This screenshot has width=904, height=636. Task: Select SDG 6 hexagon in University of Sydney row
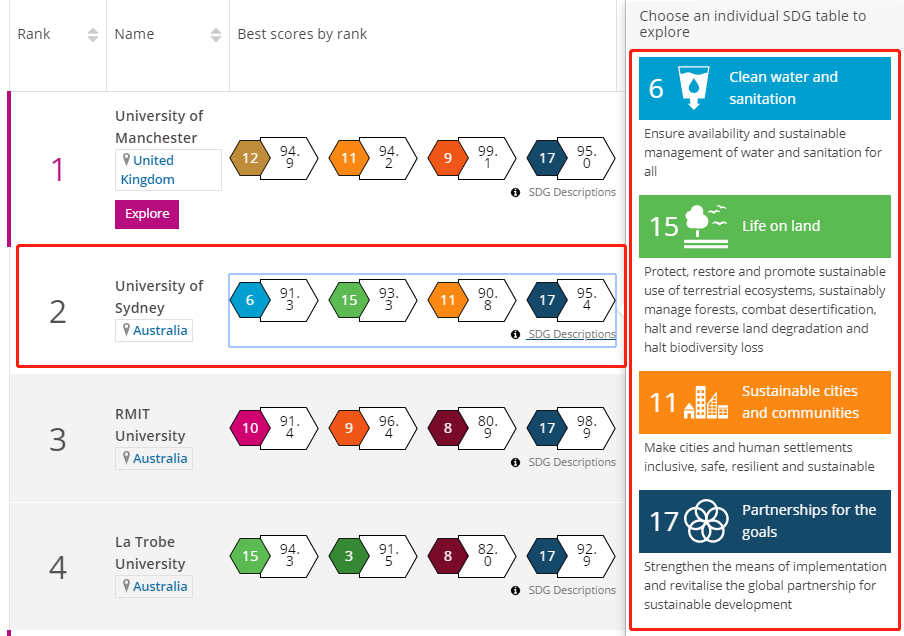(250, 300)
